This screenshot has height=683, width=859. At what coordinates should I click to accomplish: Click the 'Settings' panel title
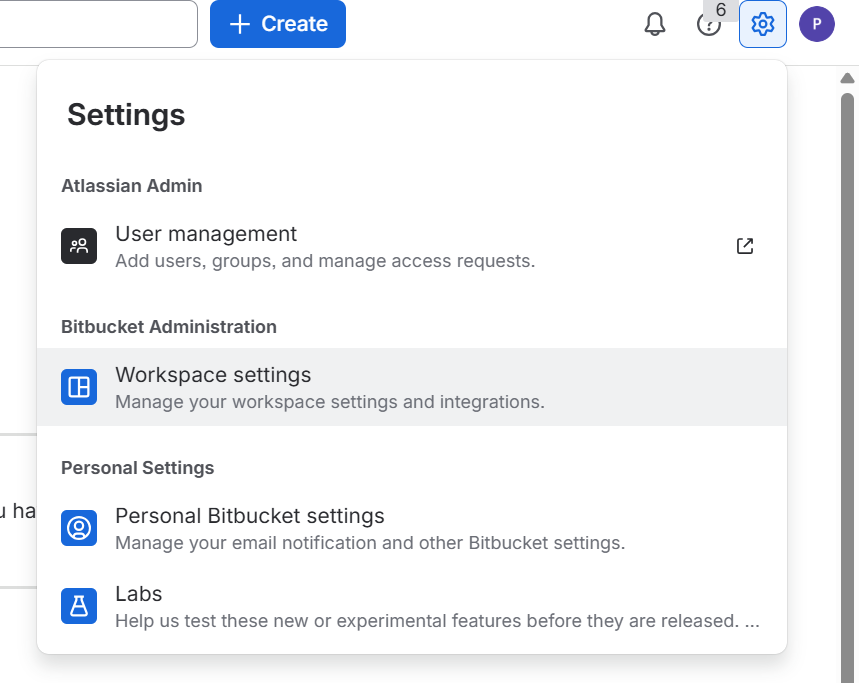(126, 114)
